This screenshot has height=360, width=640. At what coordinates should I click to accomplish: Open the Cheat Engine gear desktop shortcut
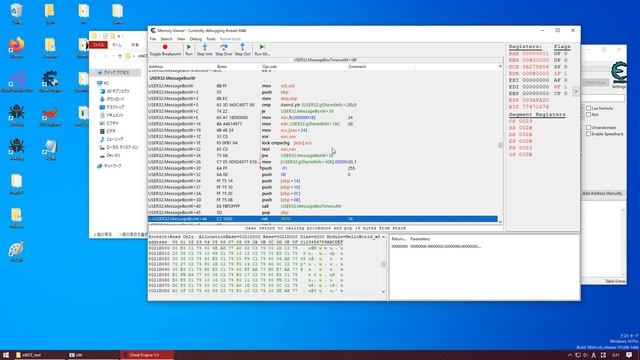tap(50, 81)
